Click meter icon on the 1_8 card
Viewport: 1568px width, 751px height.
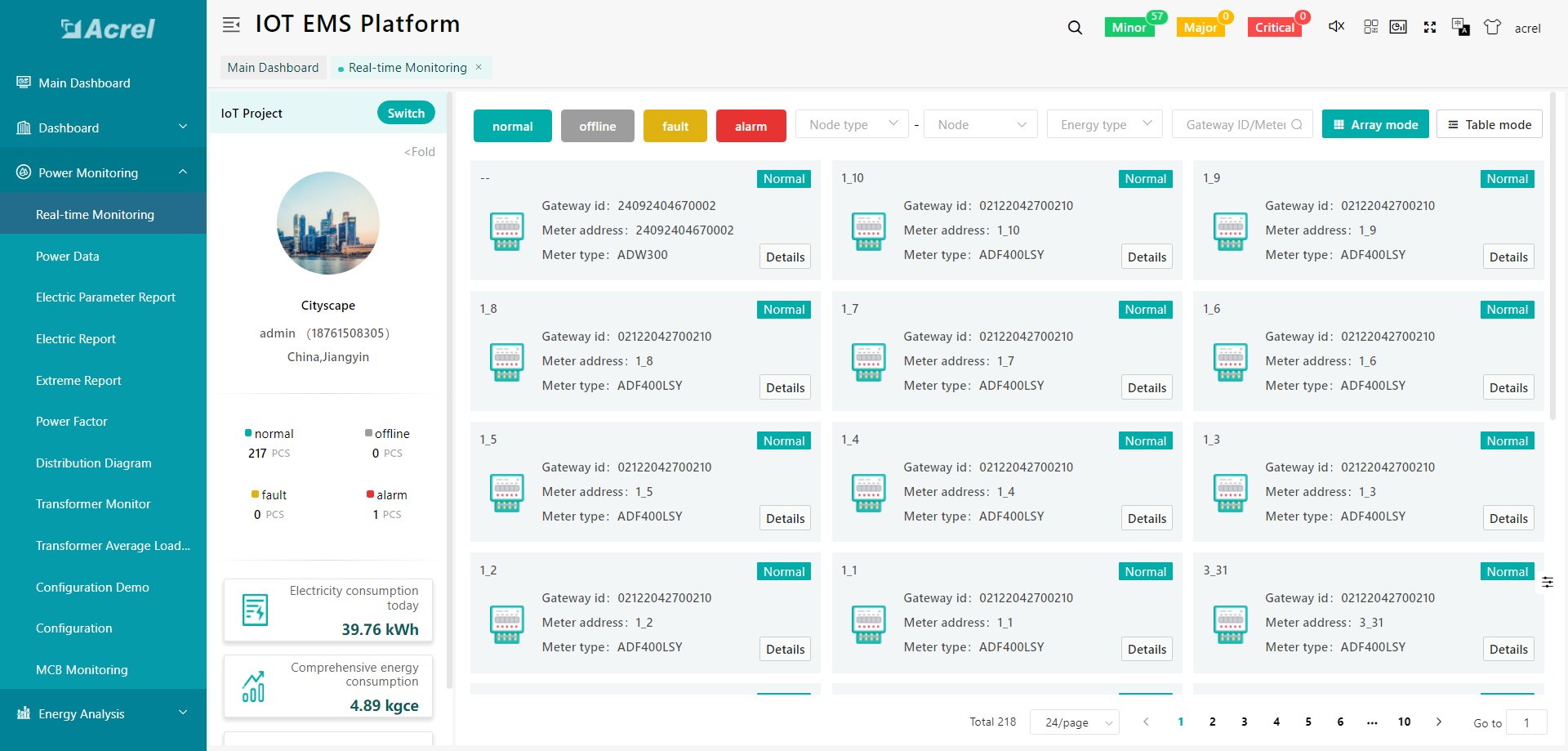(x=506, y=362)
